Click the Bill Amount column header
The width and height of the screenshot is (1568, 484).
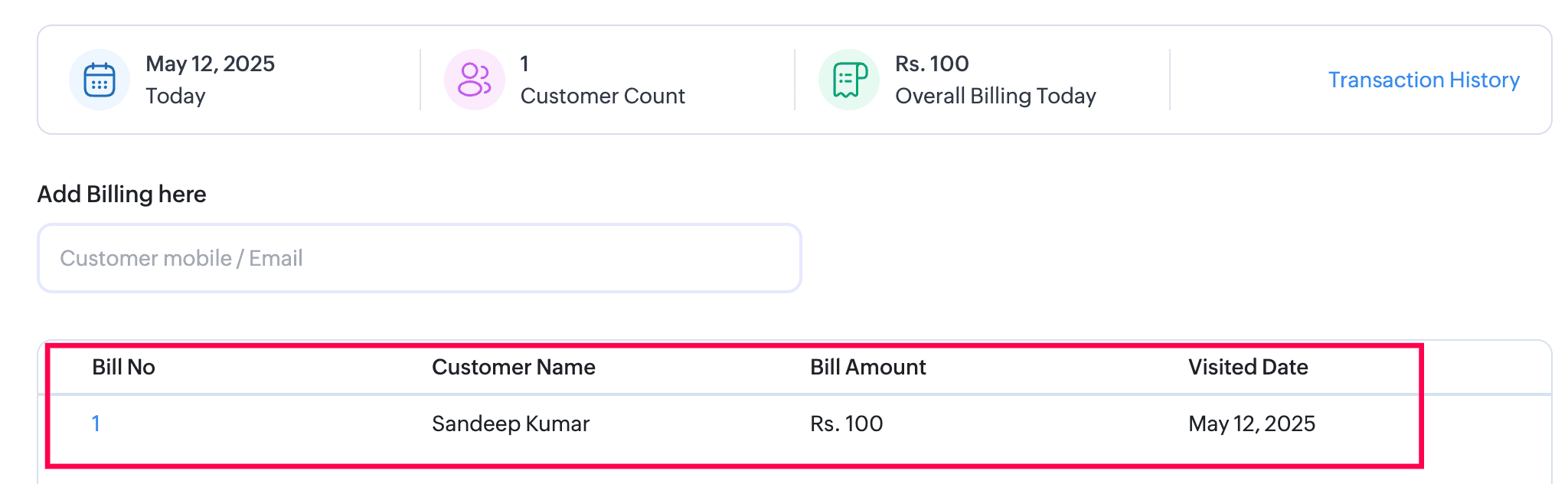pyautogui.click(x=867, y=367)
